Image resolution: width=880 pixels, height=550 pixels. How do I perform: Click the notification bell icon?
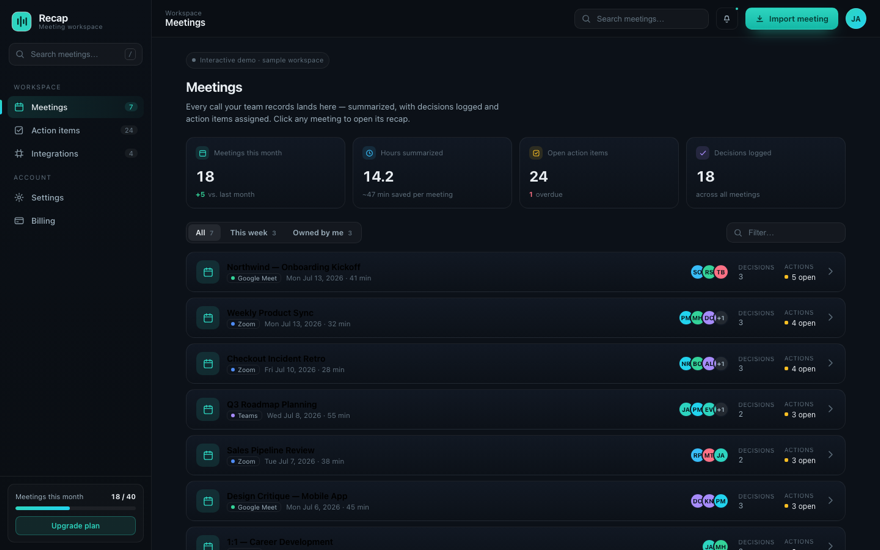[x=726, y=19]
